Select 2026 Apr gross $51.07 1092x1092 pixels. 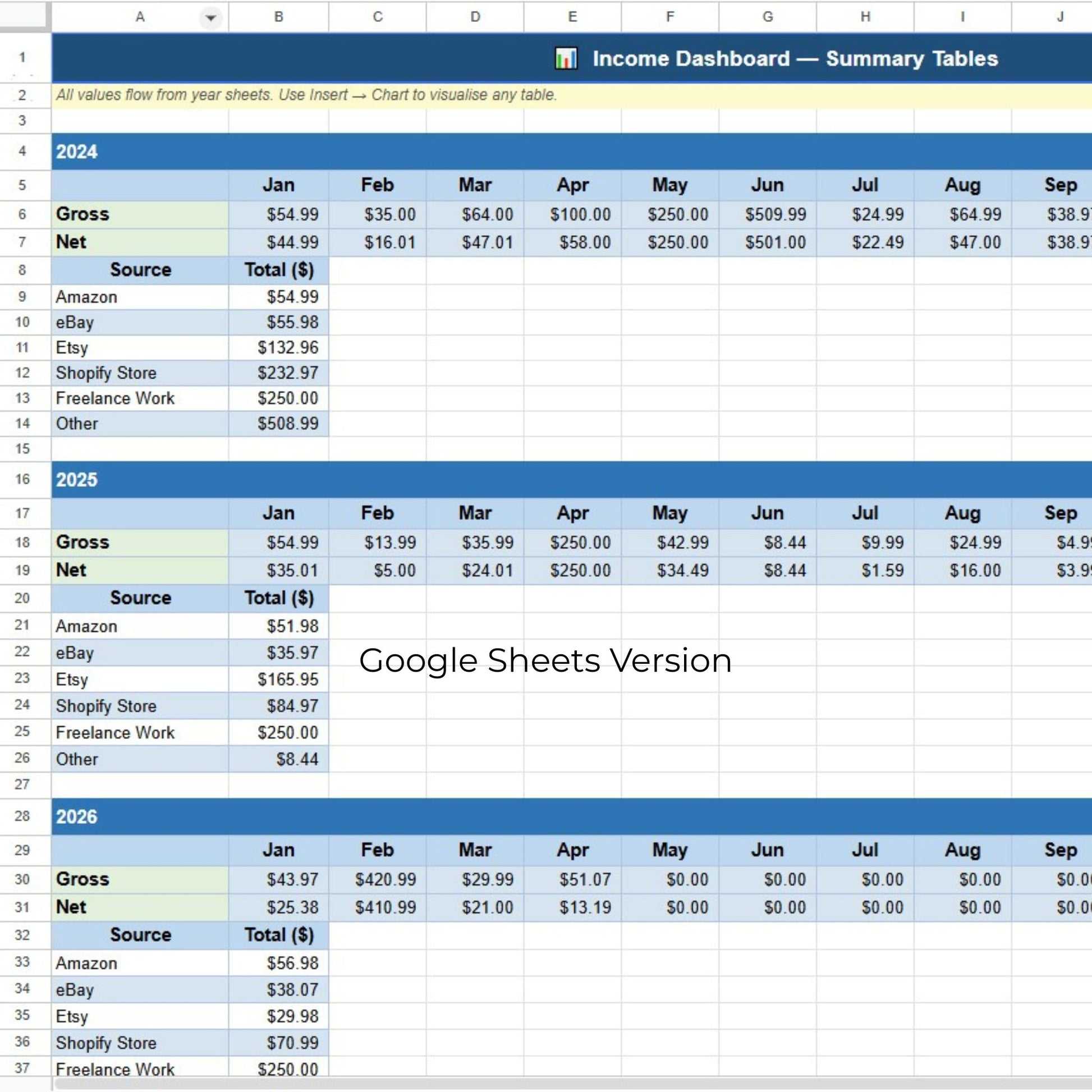(572, 879)
